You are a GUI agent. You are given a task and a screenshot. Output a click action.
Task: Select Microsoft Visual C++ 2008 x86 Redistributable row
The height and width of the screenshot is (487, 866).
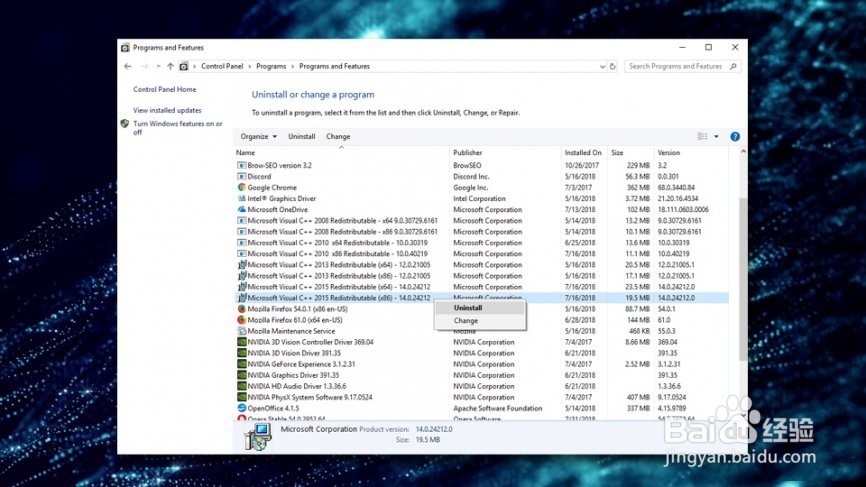point(482,231)
